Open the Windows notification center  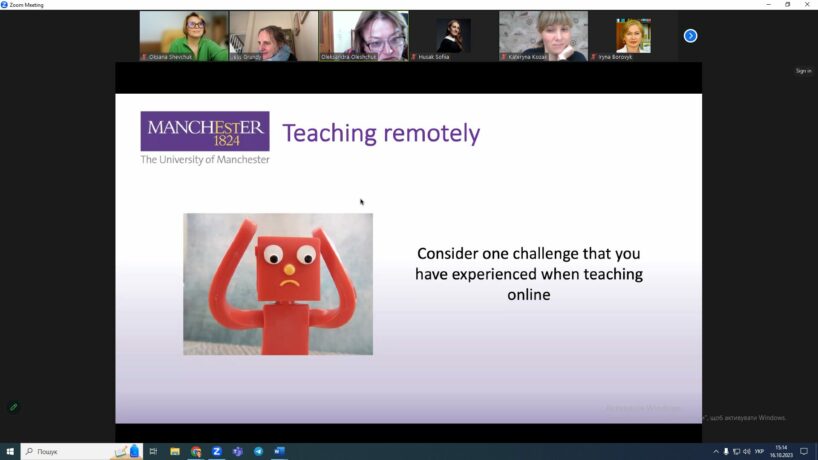[x=804, y=451]
